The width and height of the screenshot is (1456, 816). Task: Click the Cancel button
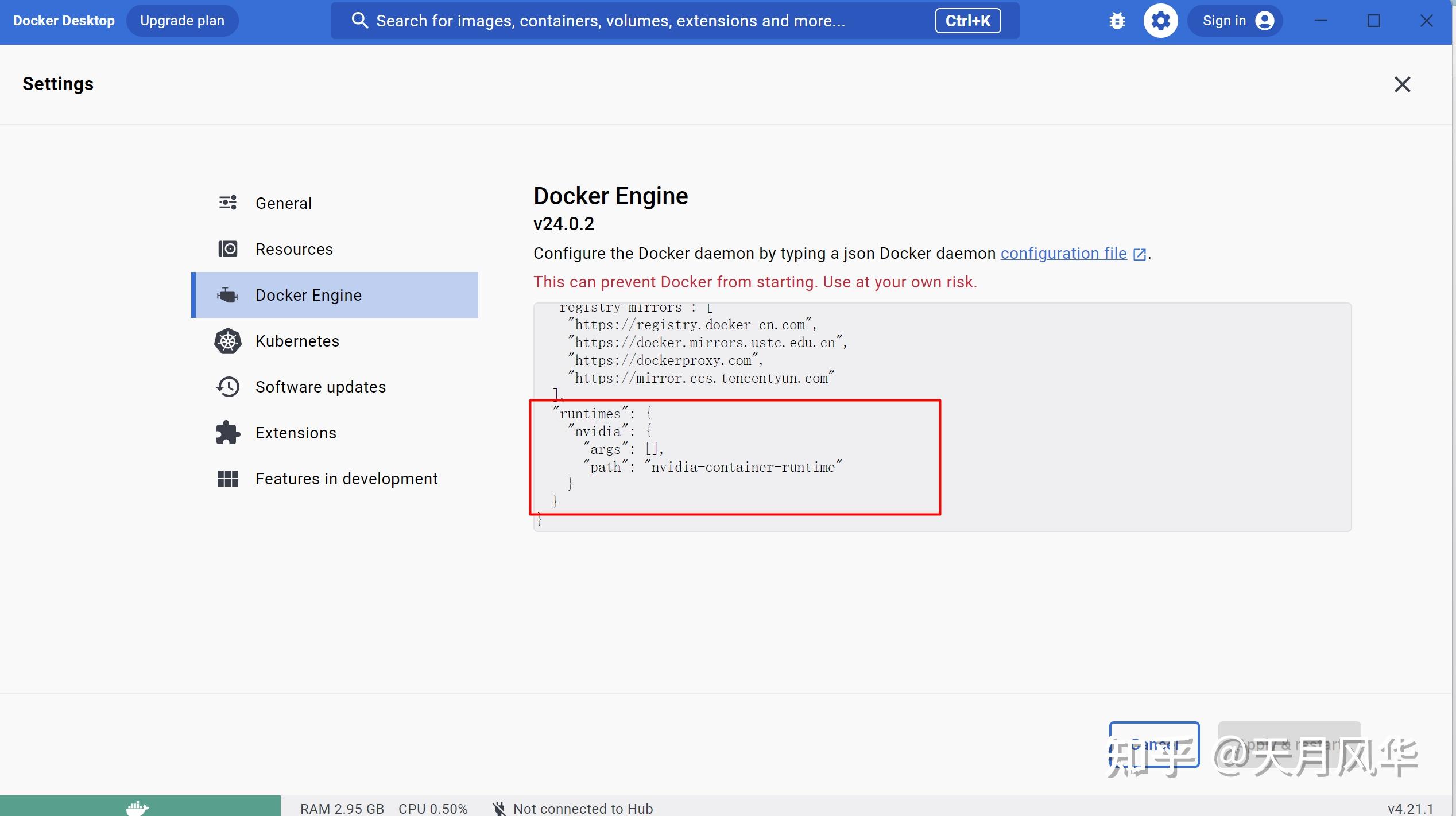coord(1153,744)
